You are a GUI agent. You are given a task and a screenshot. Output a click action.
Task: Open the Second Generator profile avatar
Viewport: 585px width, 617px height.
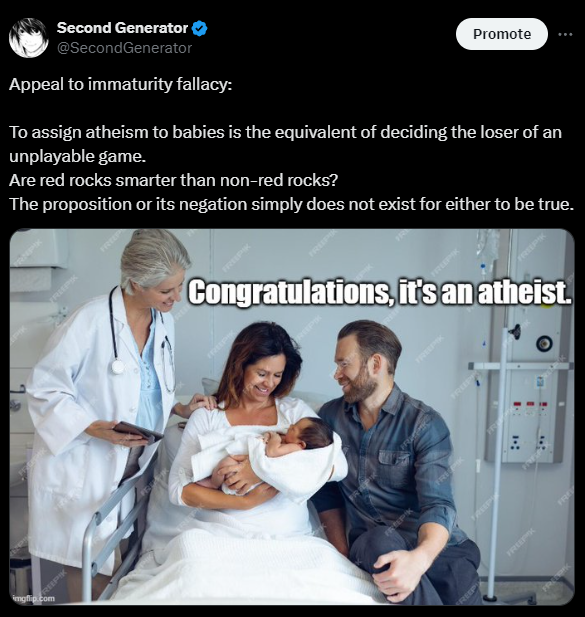pos(28,38)
